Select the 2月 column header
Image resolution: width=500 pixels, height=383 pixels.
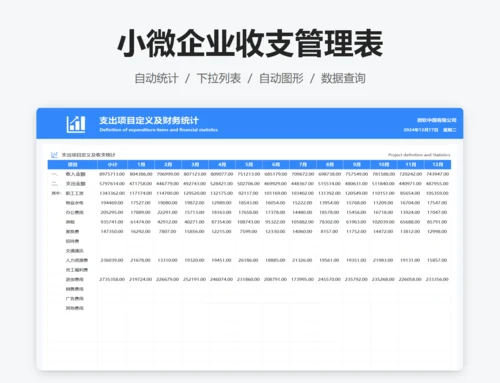(168, 164)
